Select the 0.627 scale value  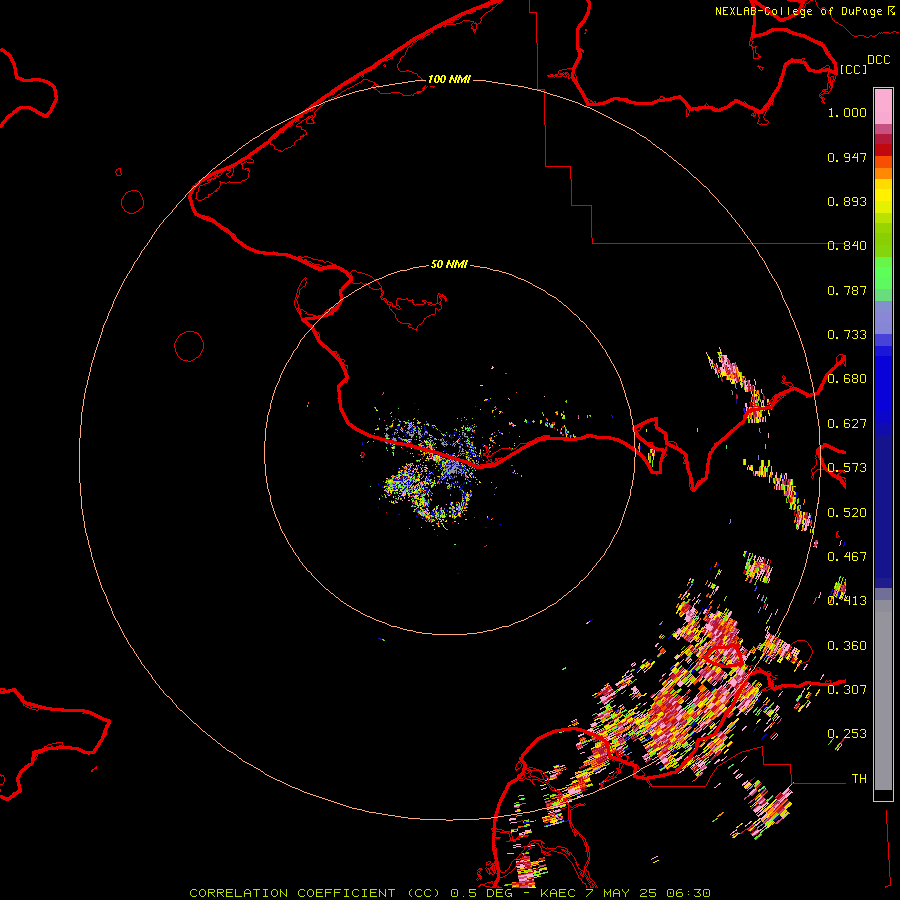[x=847, y=424]
